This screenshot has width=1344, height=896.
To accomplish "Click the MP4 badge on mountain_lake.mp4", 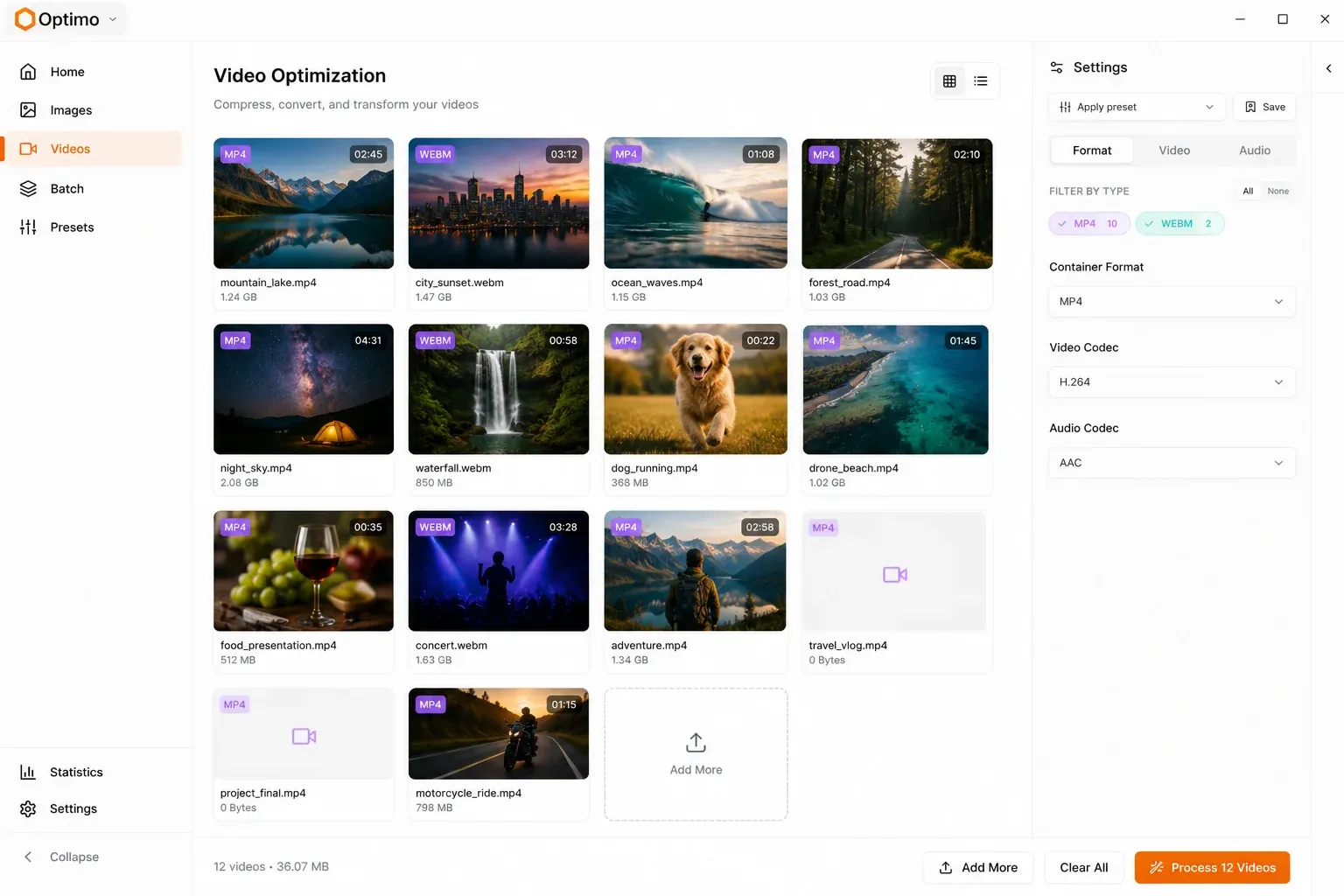I will click(x=235, y=155).
